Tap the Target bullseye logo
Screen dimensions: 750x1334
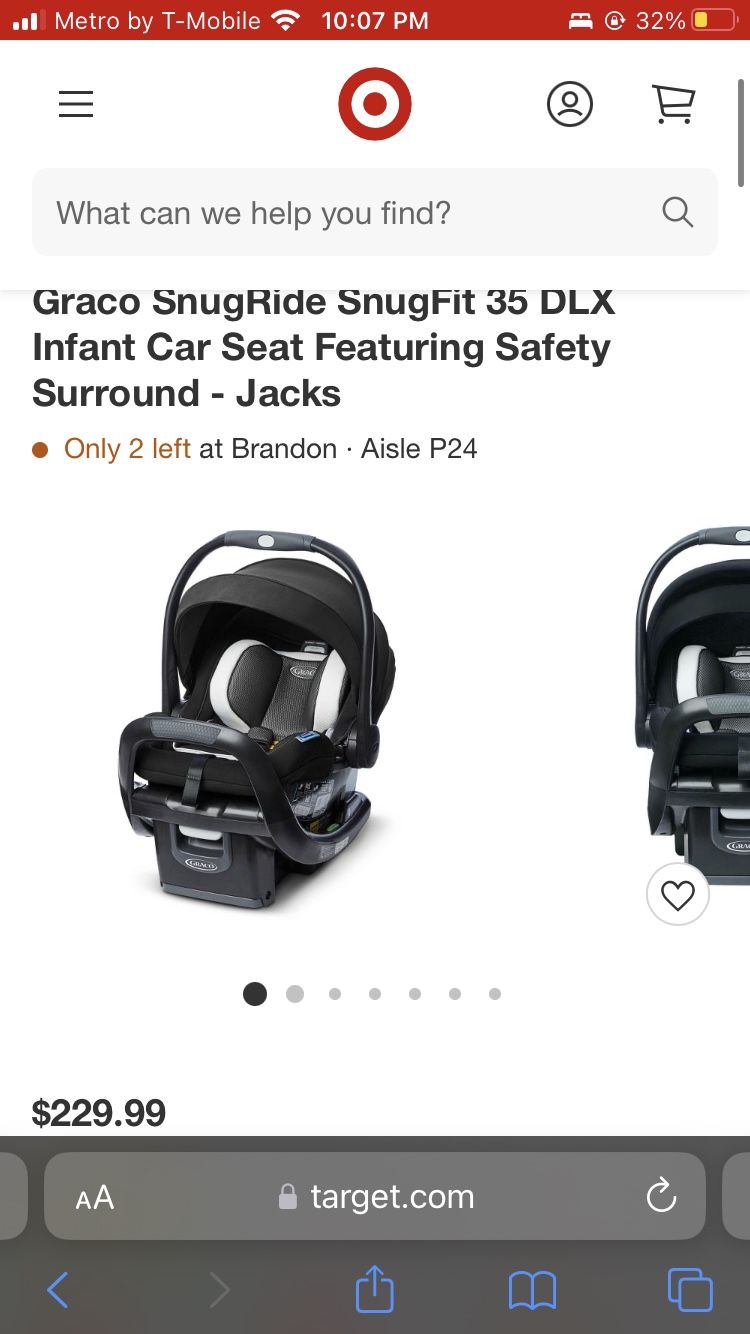pos(375,104)
